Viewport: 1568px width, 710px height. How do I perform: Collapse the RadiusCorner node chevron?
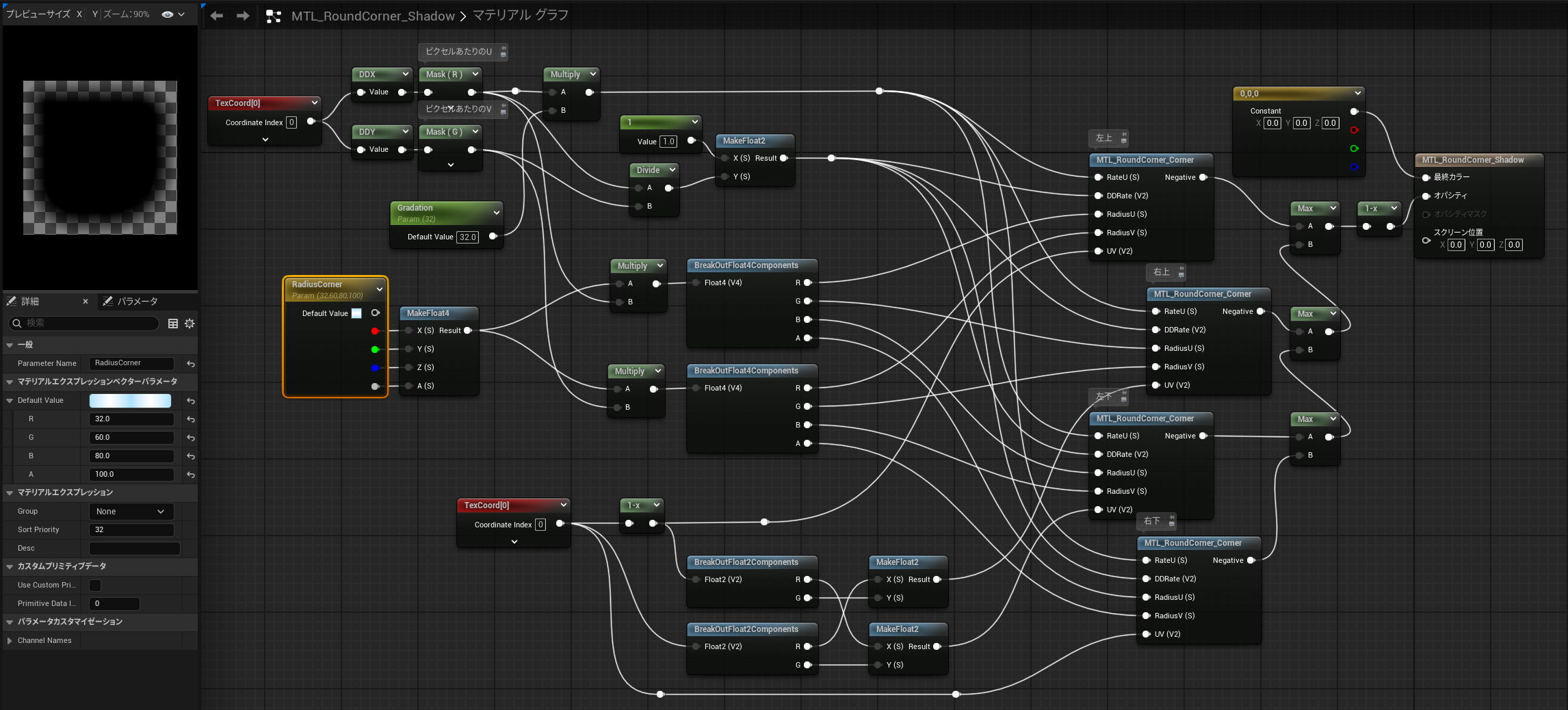(379, 289)
